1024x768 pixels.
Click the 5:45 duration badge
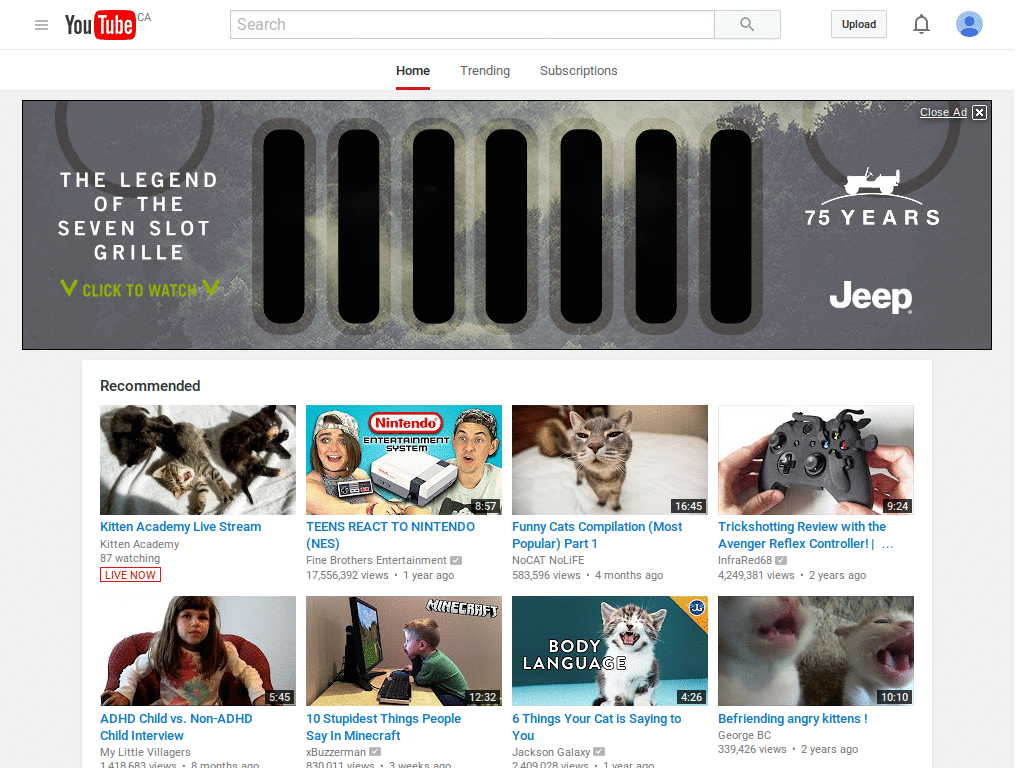coord(280,697)
